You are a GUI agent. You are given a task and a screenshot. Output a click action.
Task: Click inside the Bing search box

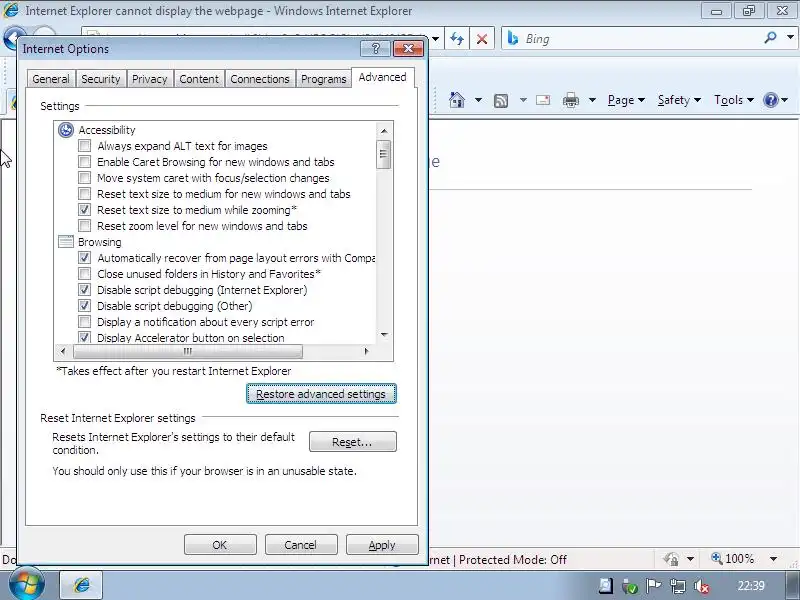643,39
